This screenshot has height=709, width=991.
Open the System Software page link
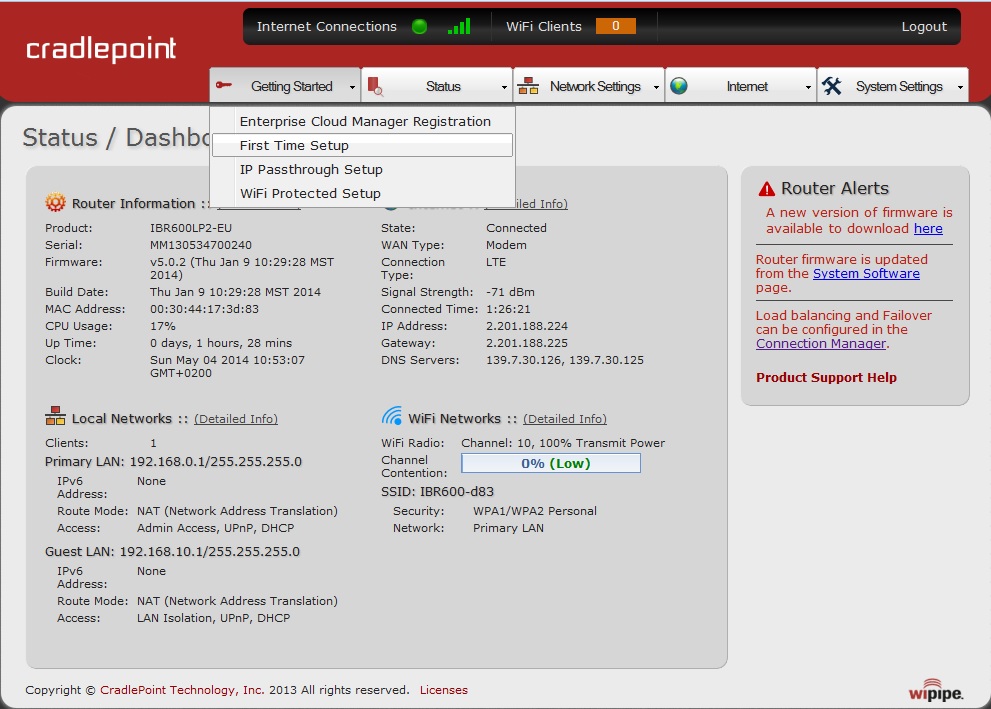(x=866, y=273)
